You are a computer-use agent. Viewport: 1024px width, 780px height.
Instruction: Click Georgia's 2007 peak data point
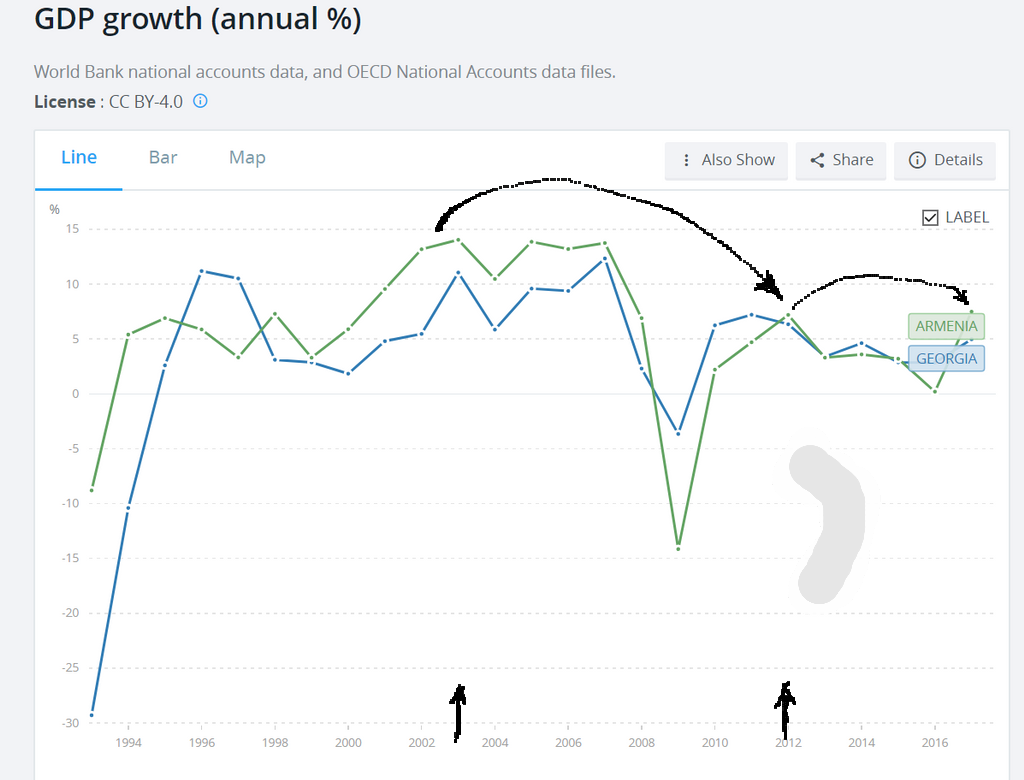coord(605,259)
